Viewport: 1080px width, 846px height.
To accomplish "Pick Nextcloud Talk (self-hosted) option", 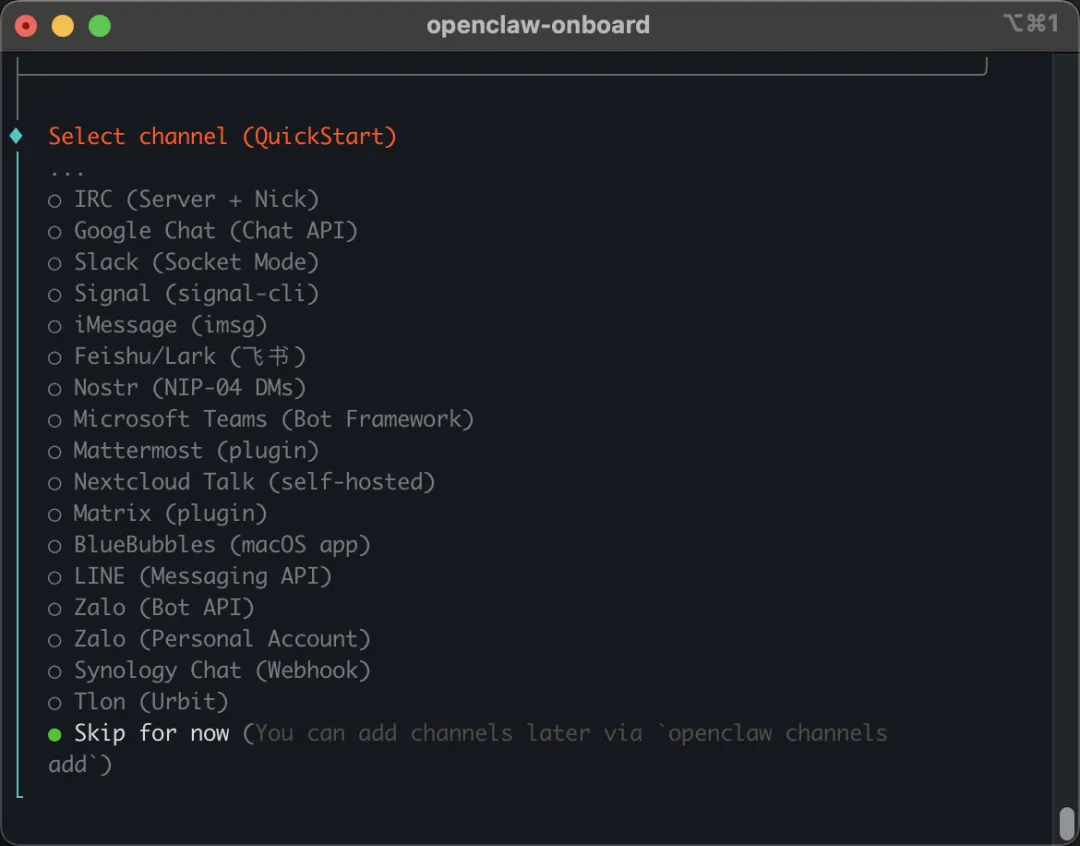I will [x=241, y=482].
